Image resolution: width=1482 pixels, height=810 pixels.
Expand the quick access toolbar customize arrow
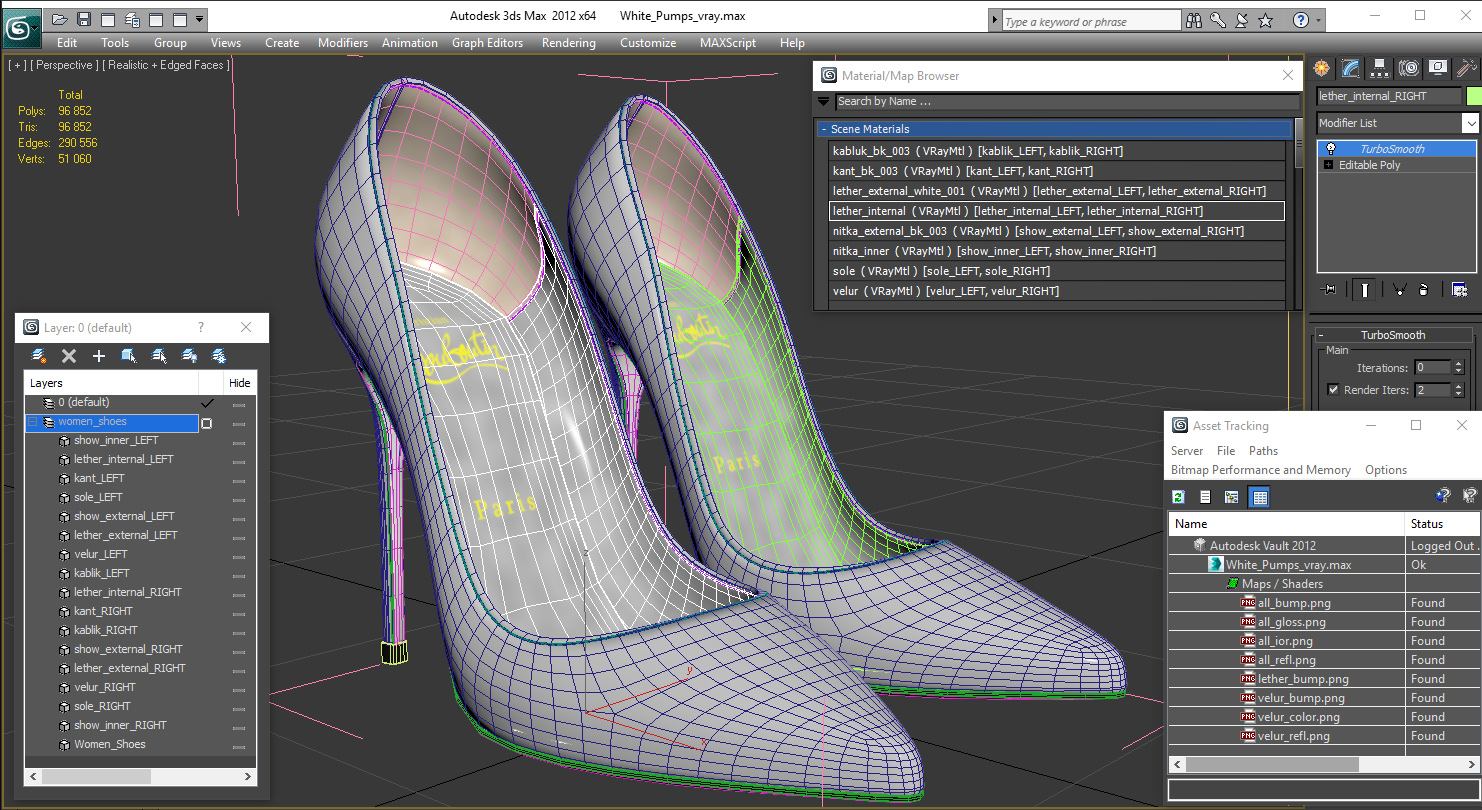pyautogui.click(x=200, y=19)
